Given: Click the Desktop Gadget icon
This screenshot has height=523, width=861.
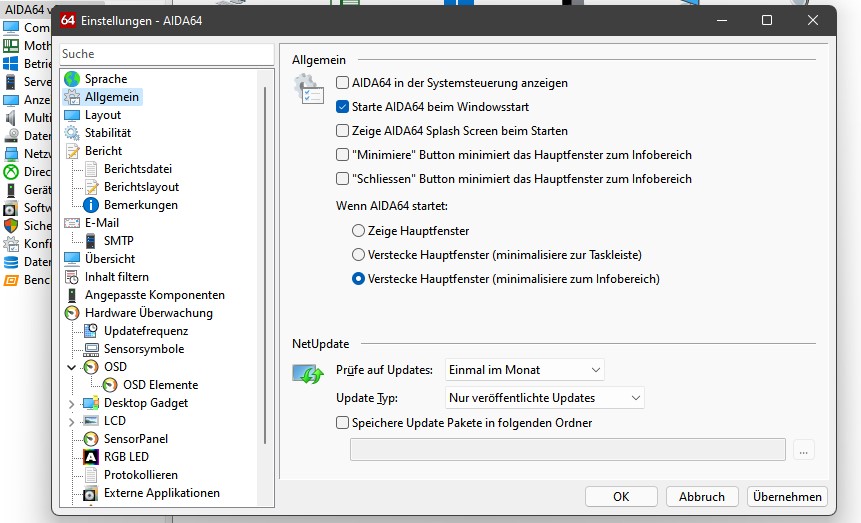Looking at the screenshot, I should click(91, 403).
